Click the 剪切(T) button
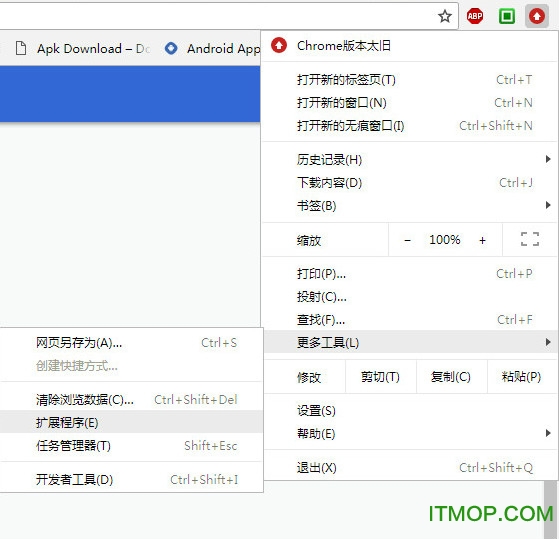The width and height of the screenshot is (559, 539). tap(380, 377)
